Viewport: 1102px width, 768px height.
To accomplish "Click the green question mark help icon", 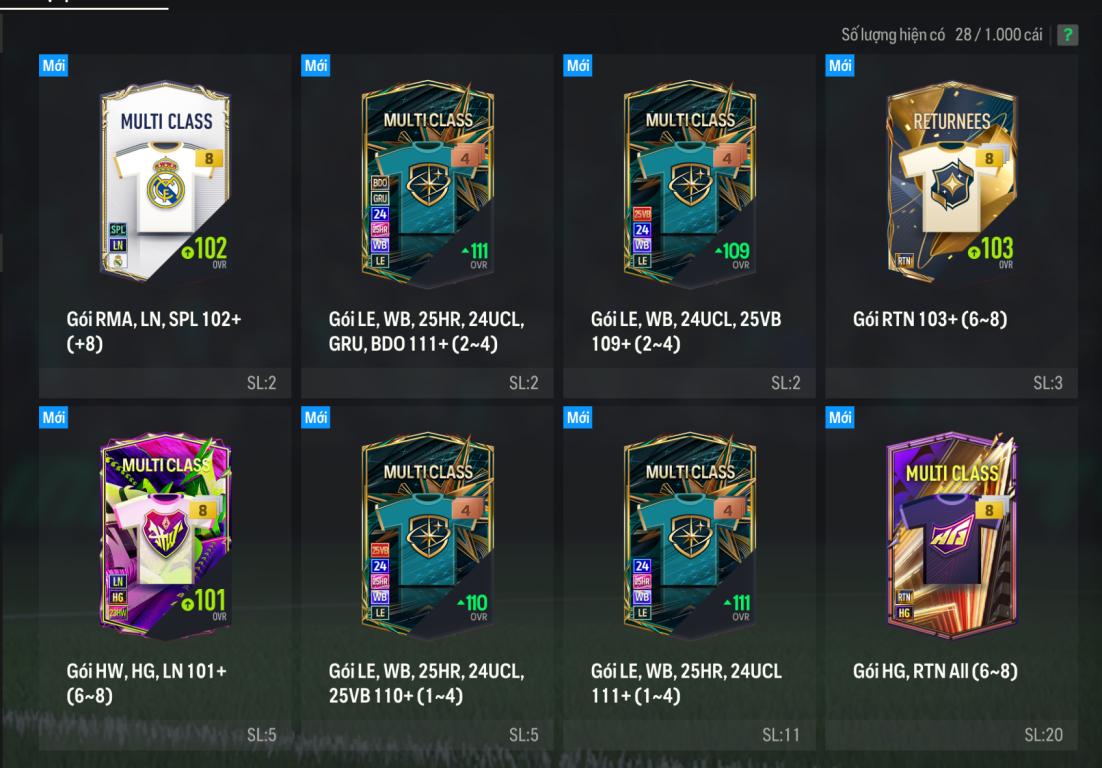I will click(1068, 34).
